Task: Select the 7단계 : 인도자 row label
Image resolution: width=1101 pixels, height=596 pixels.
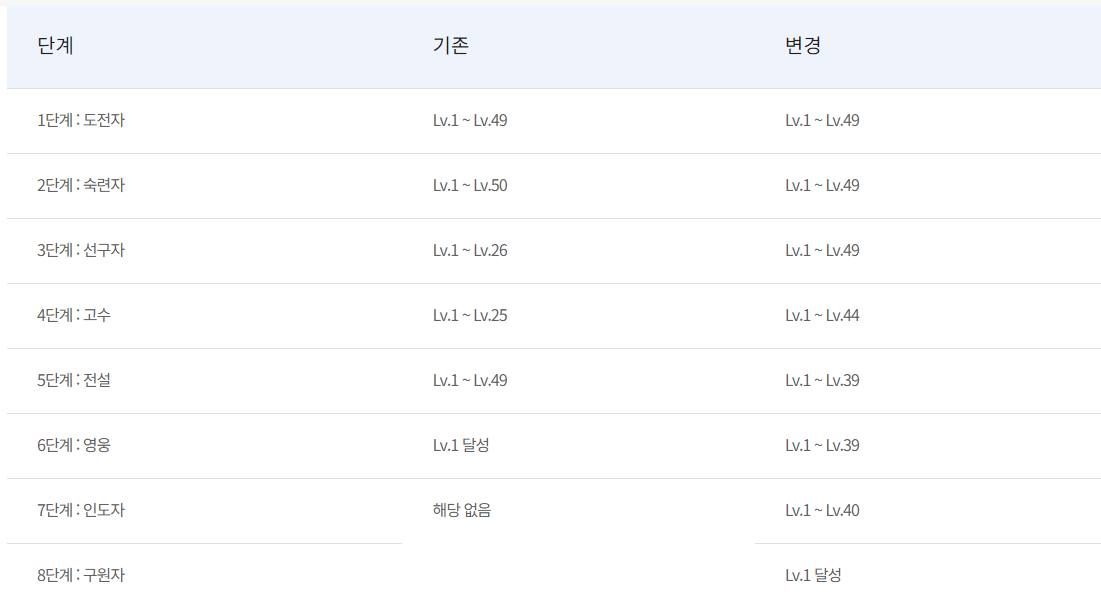Action: 81,510
